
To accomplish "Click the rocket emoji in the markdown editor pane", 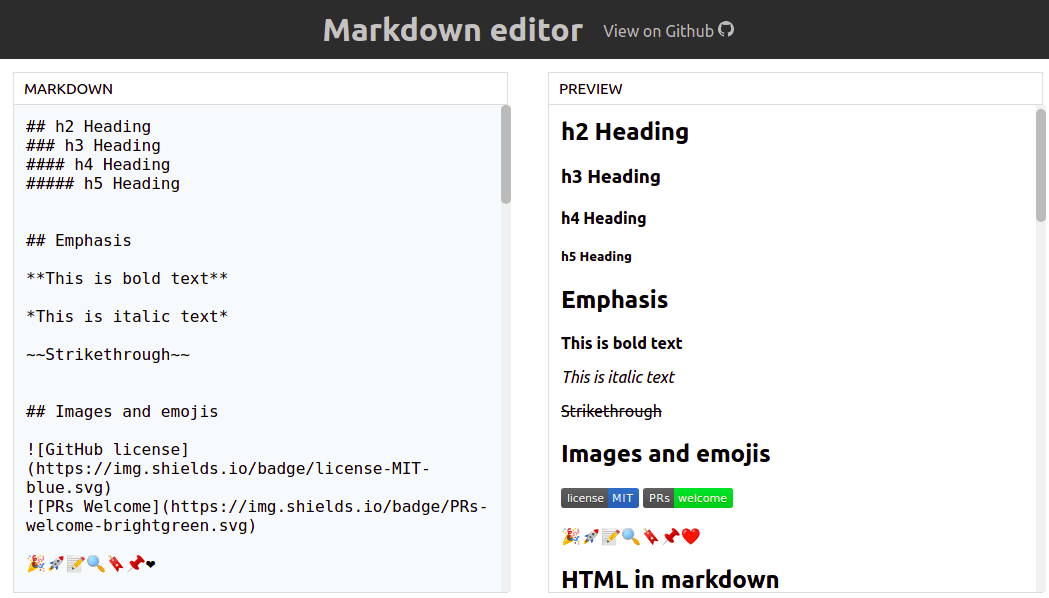I will pos(55,564).
